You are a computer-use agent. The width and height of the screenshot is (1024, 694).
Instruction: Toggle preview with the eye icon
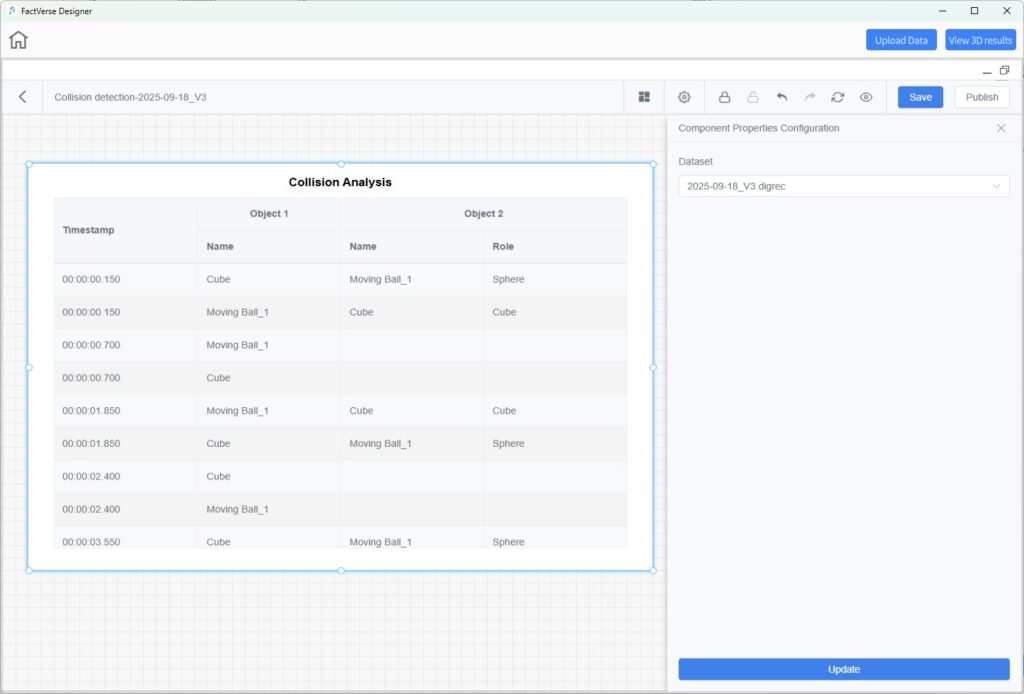coord(866,97)
